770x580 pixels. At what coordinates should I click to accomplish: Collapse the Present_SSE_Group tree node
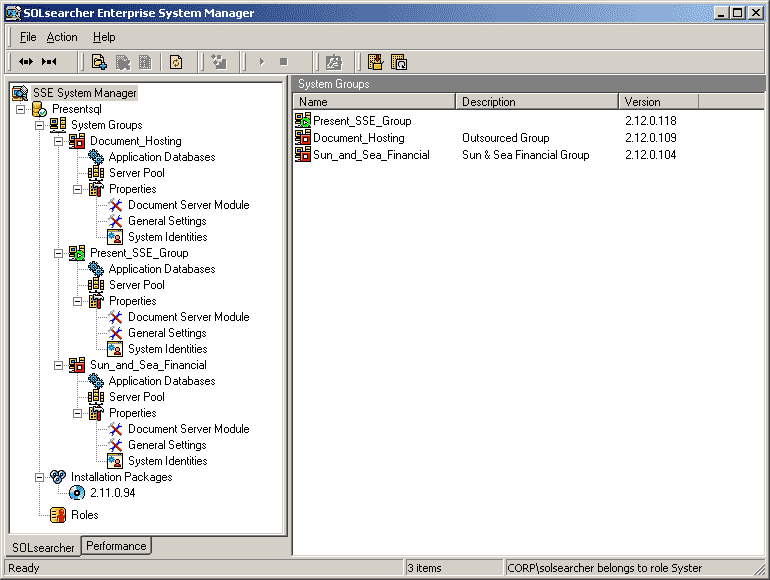click(x=58, y=253)
